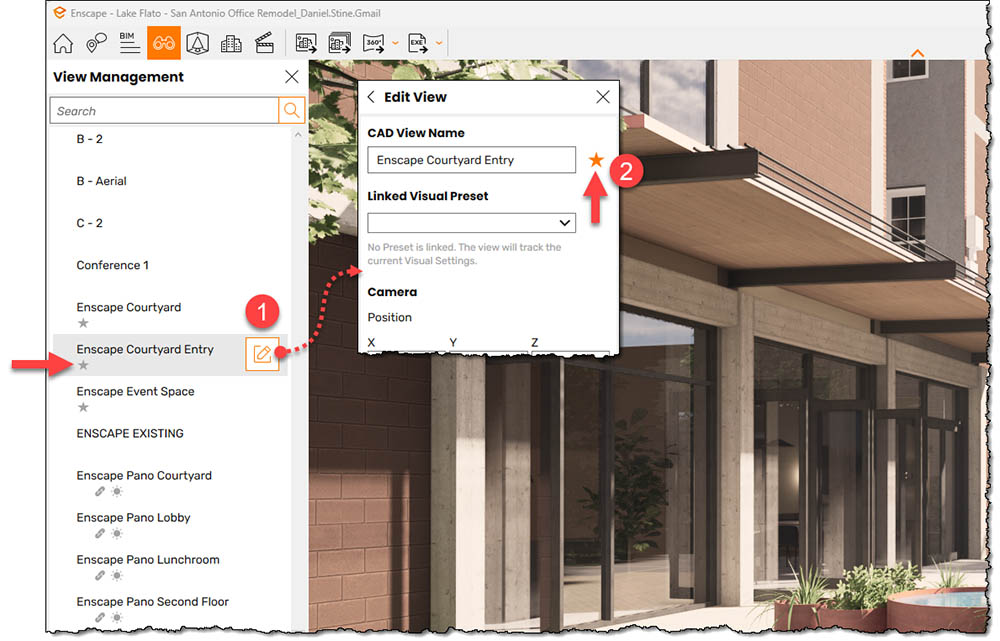Click the 360° panorama export icon
Image resolution: width=1000 pixels, height=641 pixels.
(x=374, y=43)
